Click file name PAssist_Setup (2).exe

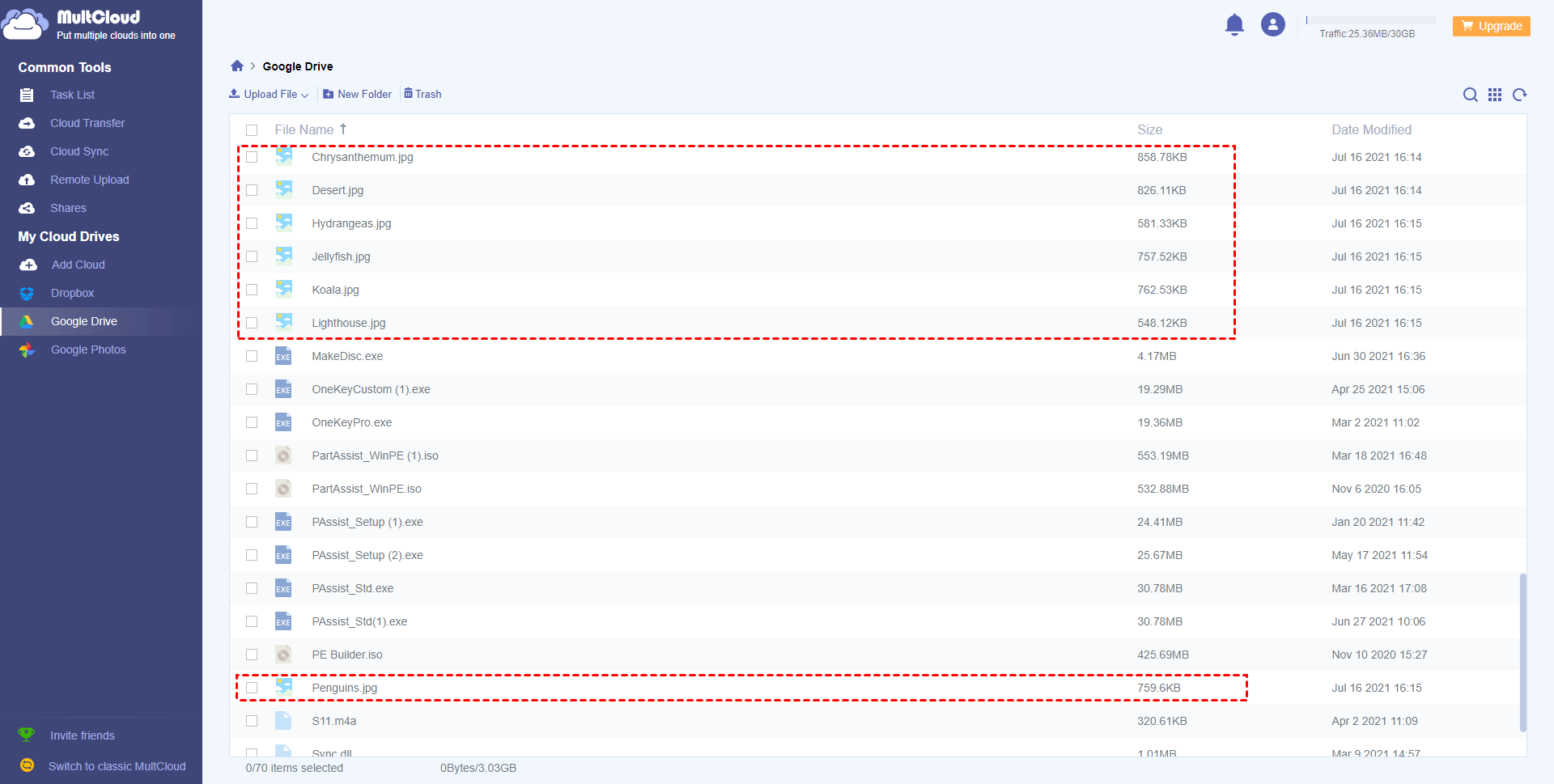tap(367, 555)
